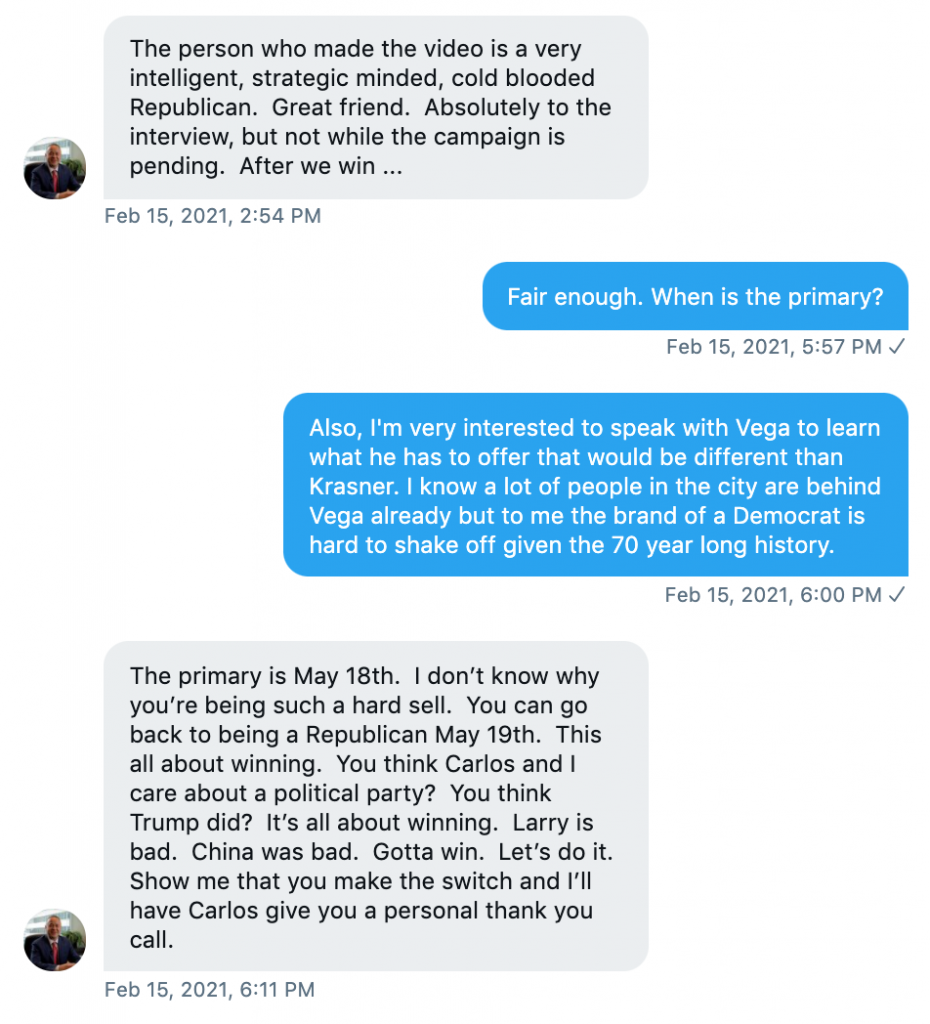Select the gray message starting "The person who made"
Screen dimensions: 930x1024
[376, 107]
